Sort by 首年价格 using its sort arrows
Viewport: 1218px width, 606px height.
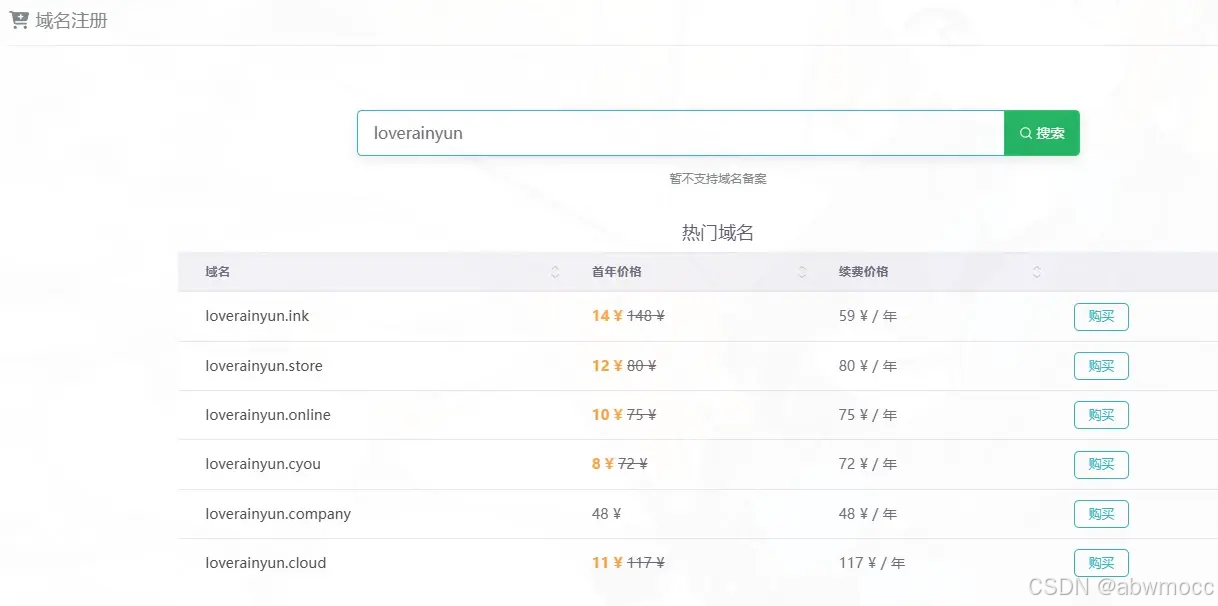coord(802,272)
